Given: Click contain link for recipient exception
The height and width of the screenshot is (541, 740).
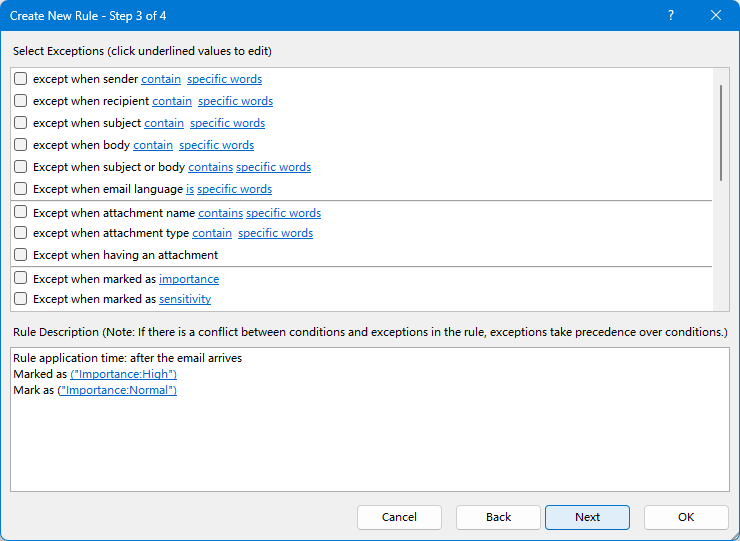Looking at the screenshot, I should point(172,101).
